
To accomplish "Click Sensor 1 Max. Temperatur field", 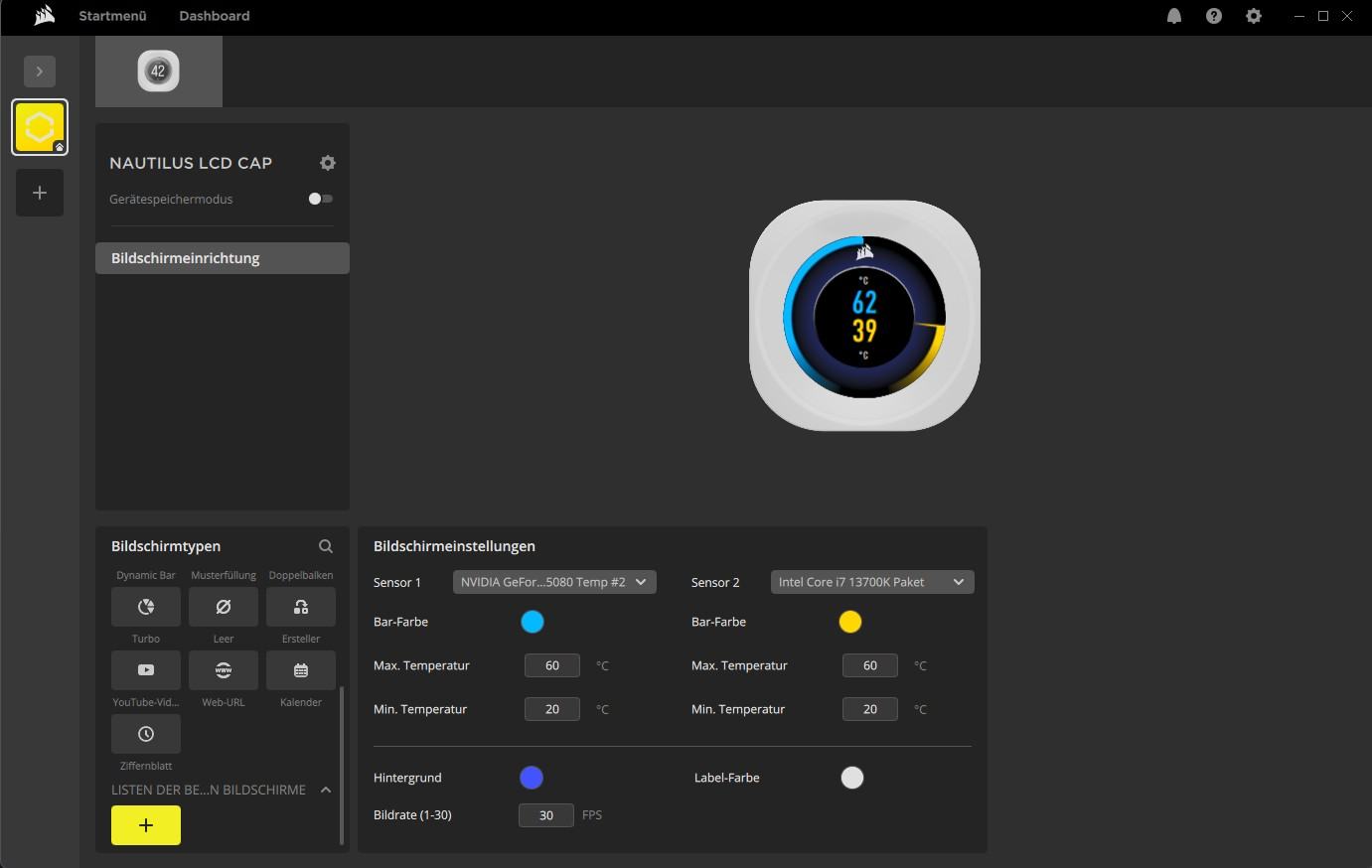I will click(552, 665).
